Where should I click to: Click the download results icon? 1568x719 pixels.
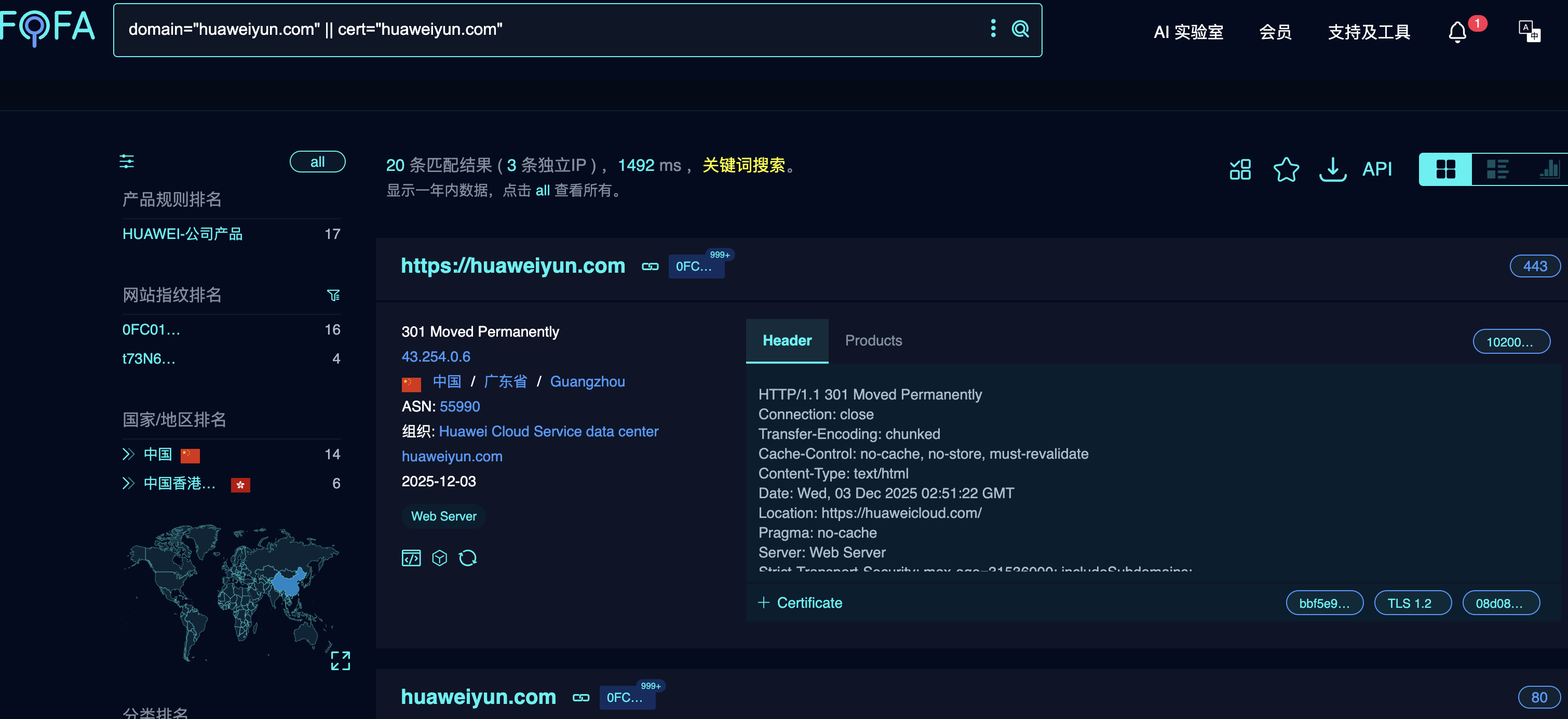1332,169
